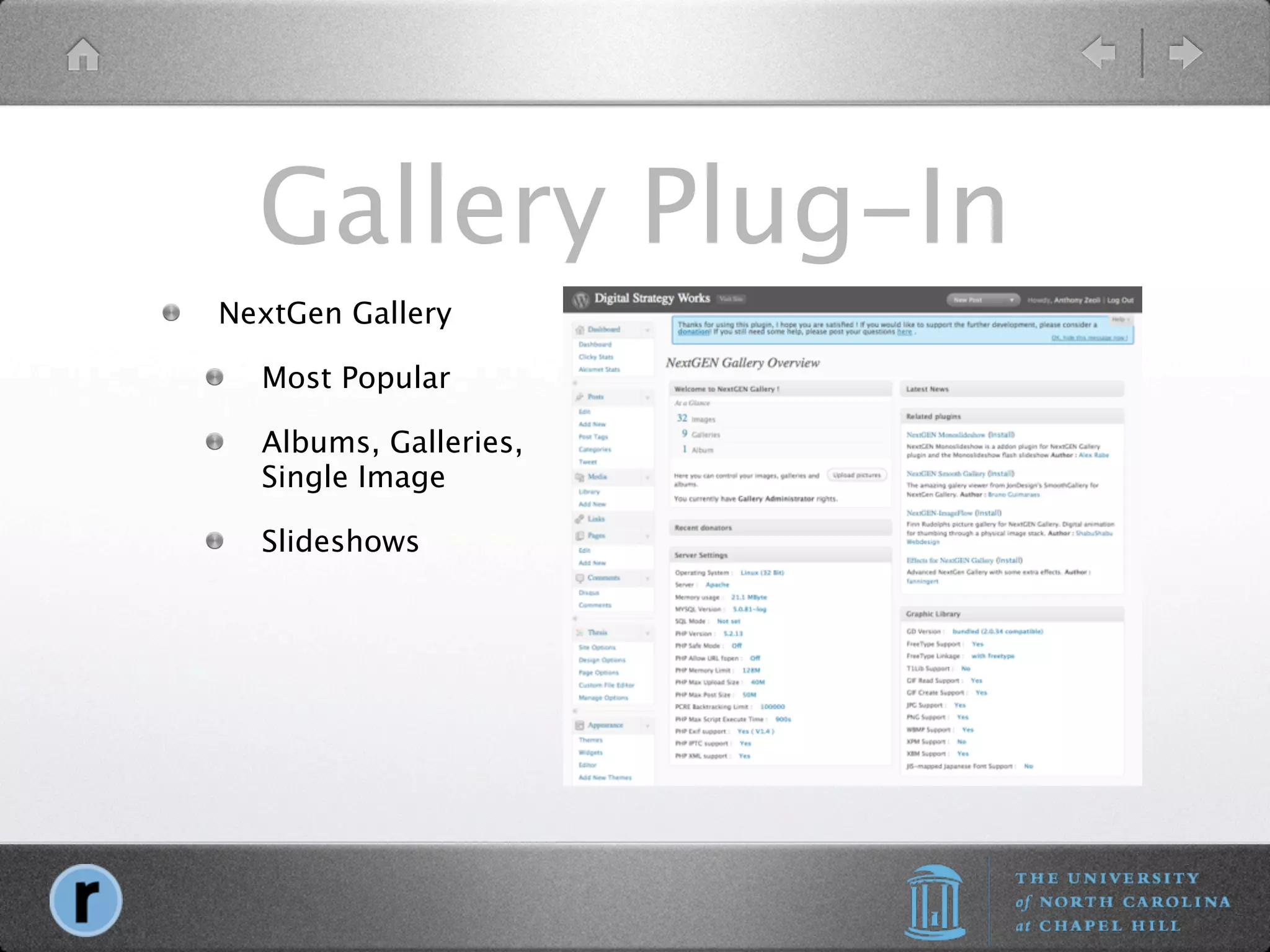Click the blue circular 'r' logo
This screenshot has width=1270, height=952.
tap(86, 900)
